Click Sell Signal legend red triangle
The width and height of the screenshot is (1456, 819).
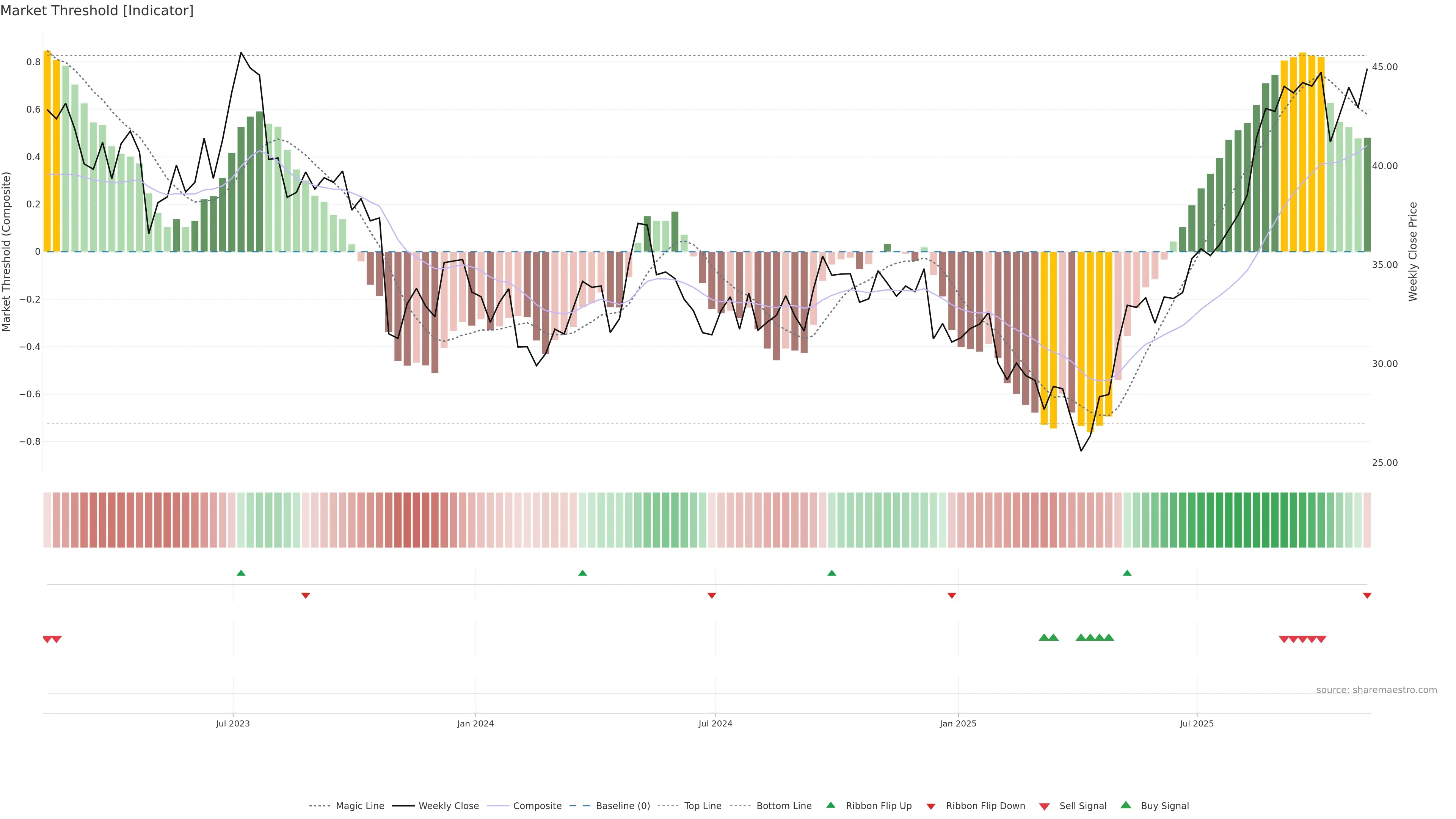(1045, 806)
